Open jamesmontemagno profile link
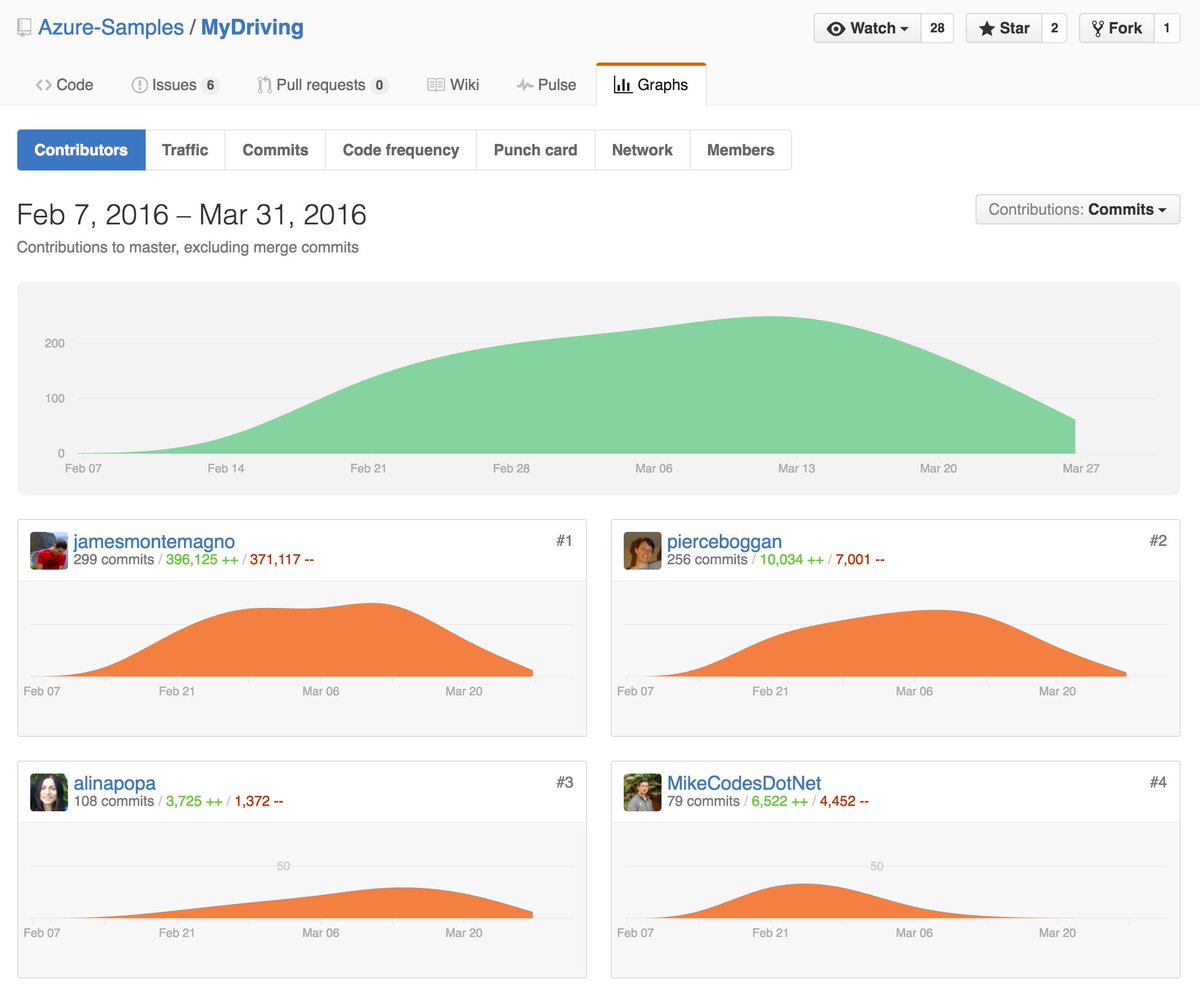Screen dimensions: 1200x985 [154, 542]
